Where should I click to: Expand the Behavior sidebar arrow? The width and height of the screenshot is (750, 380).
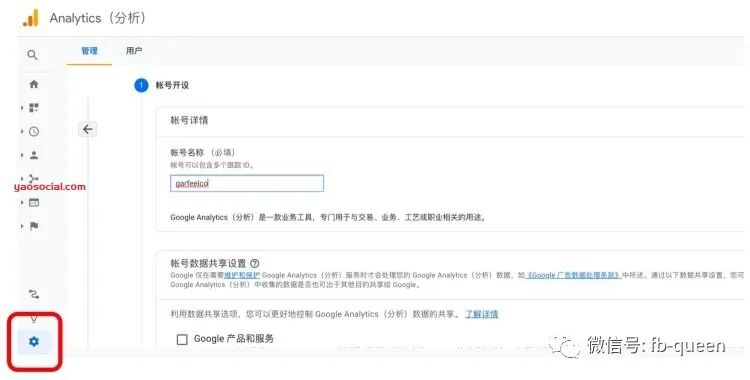[22, 202]
